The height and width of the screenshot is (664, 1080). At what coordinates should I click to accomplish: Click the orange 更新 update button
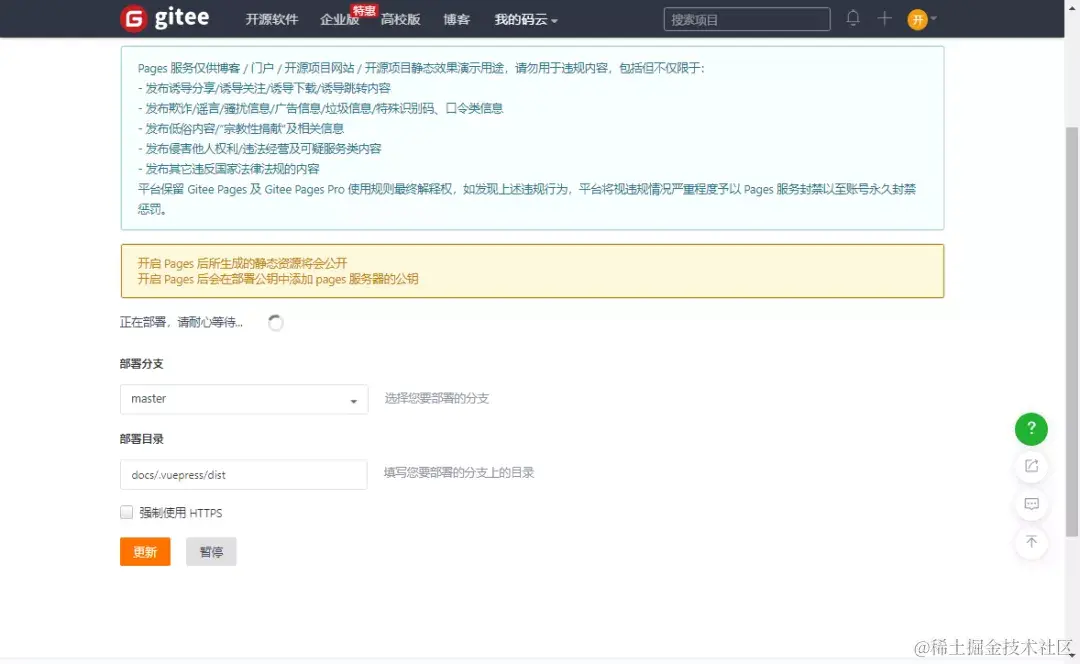[x=144, y=551]
